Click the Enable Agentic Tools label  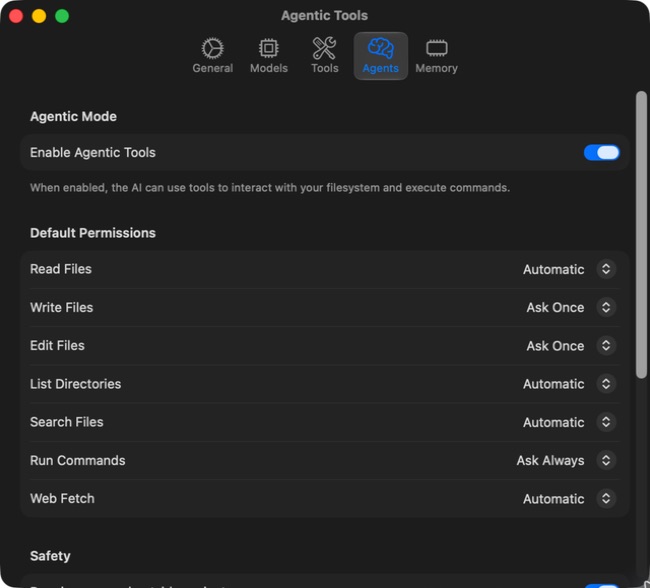point(93,153)
